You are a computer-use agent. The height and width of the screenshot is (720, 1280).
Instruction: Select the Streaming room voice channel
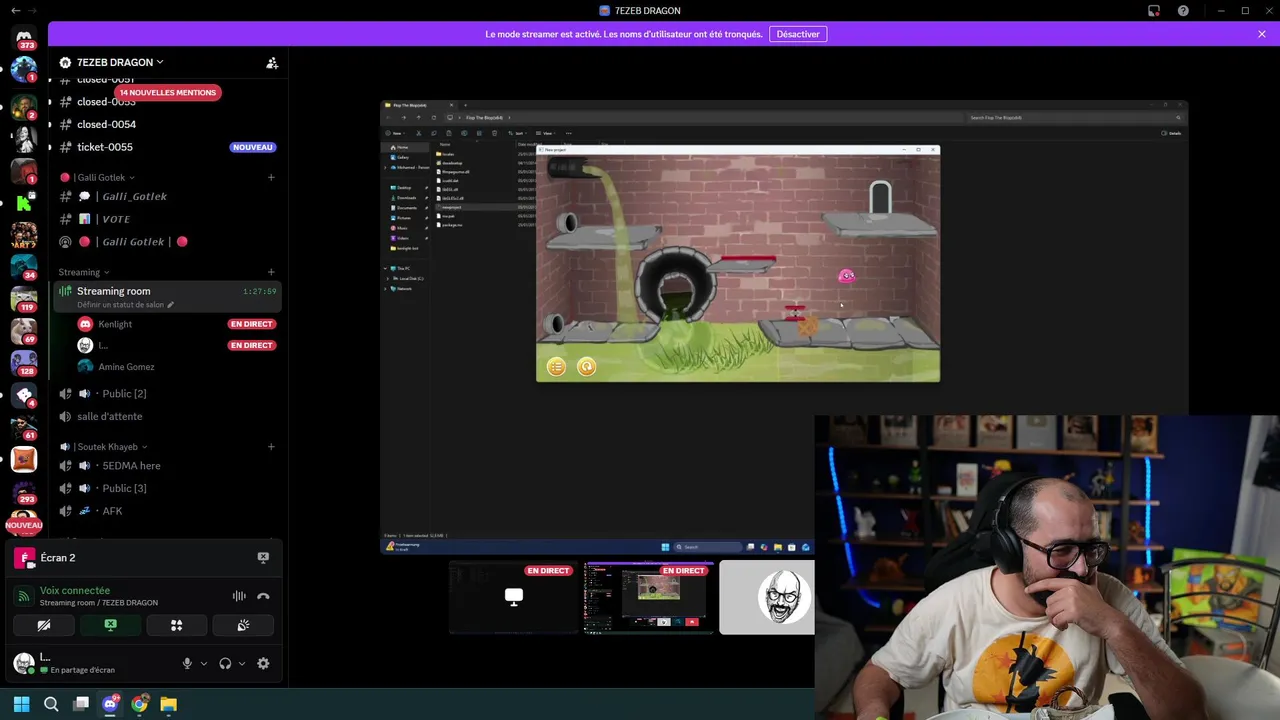pos(166,296)
